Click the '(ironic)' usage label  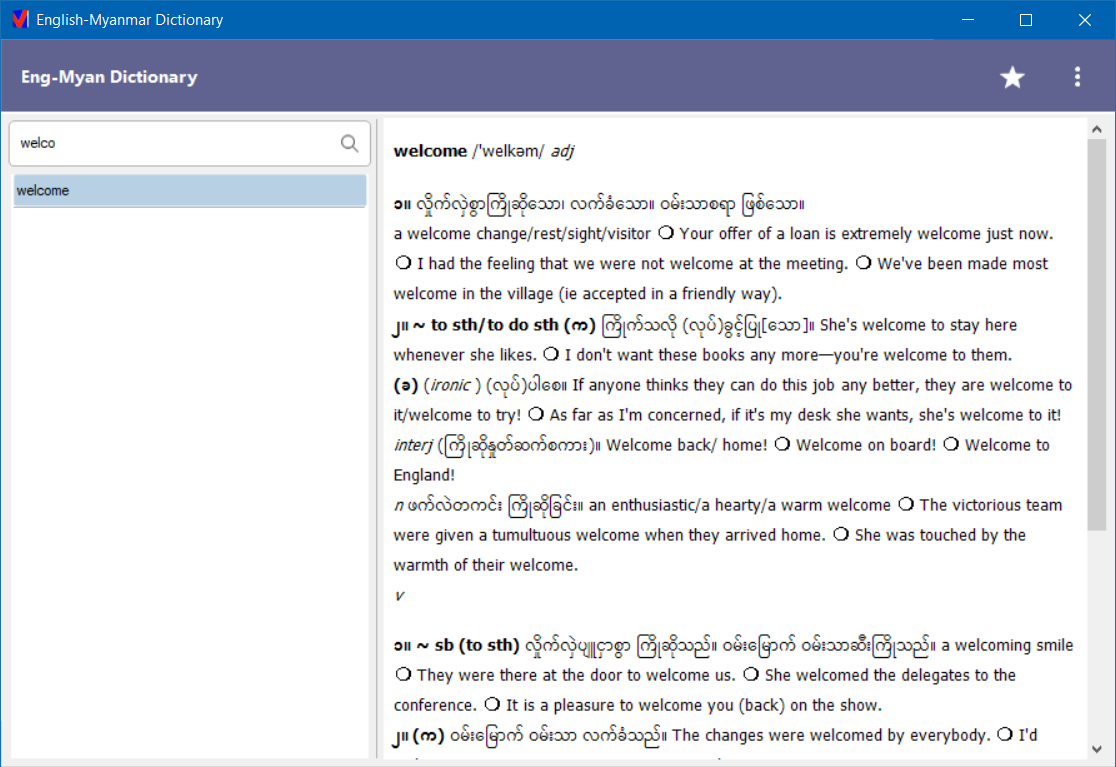[452, 386]
